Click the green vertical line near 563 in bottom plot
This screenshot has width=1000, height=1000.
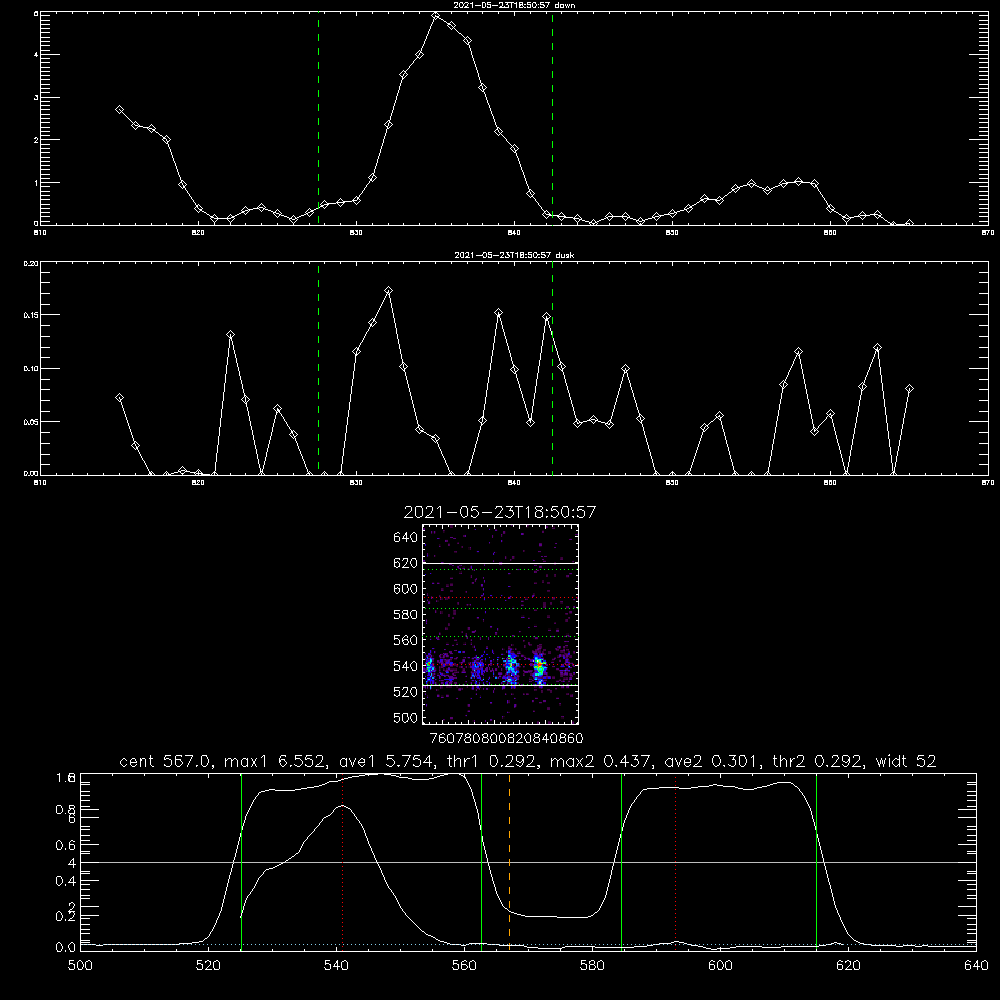point(481,861)
